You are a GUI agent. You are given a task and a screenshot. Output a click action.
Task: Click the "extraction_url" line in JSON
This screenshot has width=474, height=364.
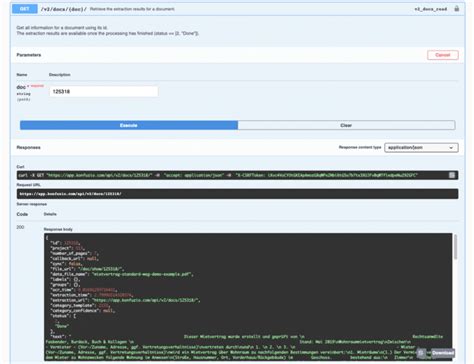(x=125, y=300)
